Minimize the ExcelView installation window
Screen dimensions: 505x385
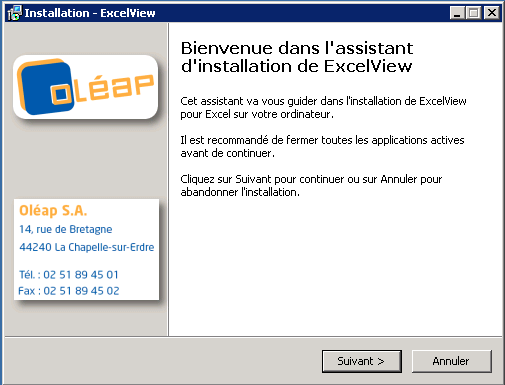click(457, 13)
